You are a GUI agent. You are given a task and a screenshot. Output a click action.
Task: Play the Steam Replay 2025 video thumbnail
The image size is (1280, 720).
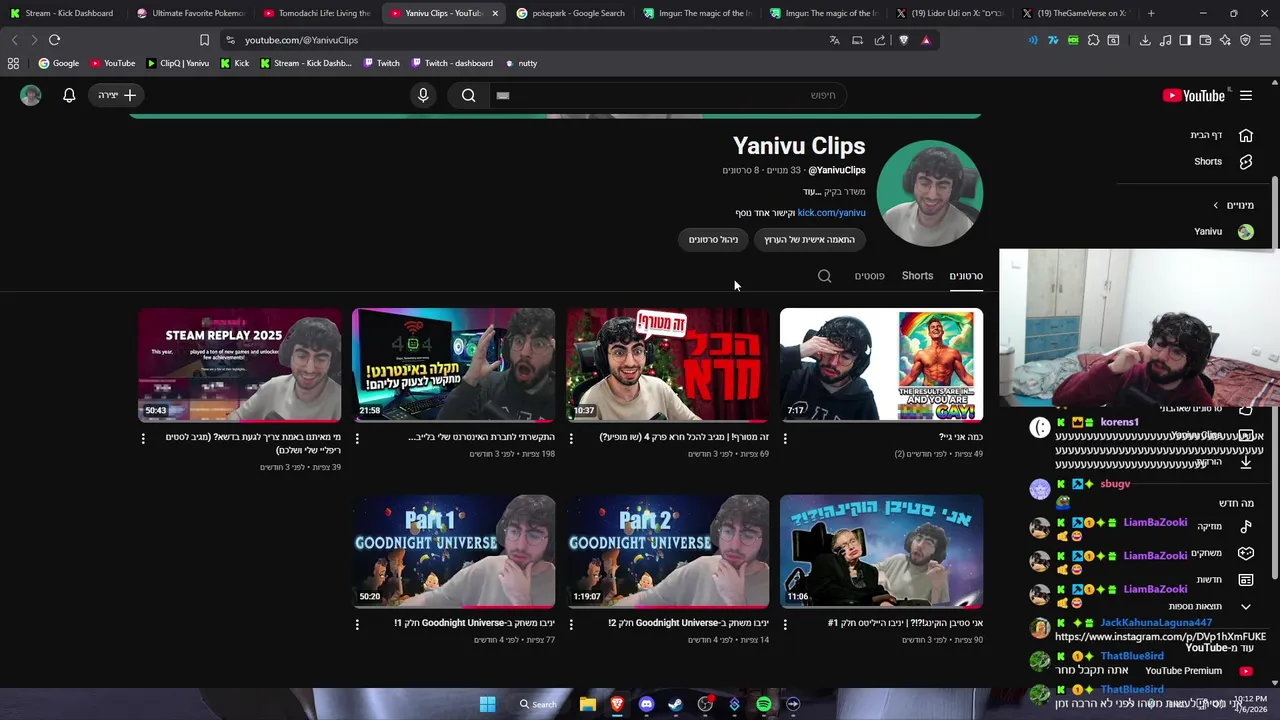240,365
